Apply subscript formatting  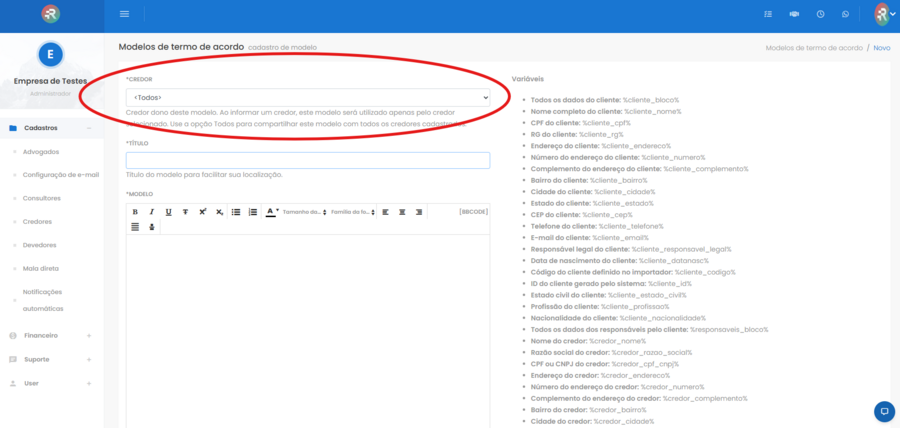pyautogui.click(x=219, y=212)
